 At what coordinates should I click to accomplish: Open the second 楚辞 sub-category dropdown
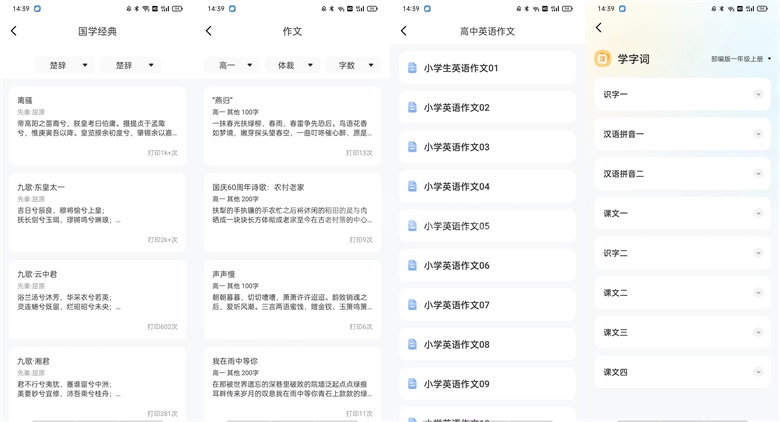[x=131, y=65]
